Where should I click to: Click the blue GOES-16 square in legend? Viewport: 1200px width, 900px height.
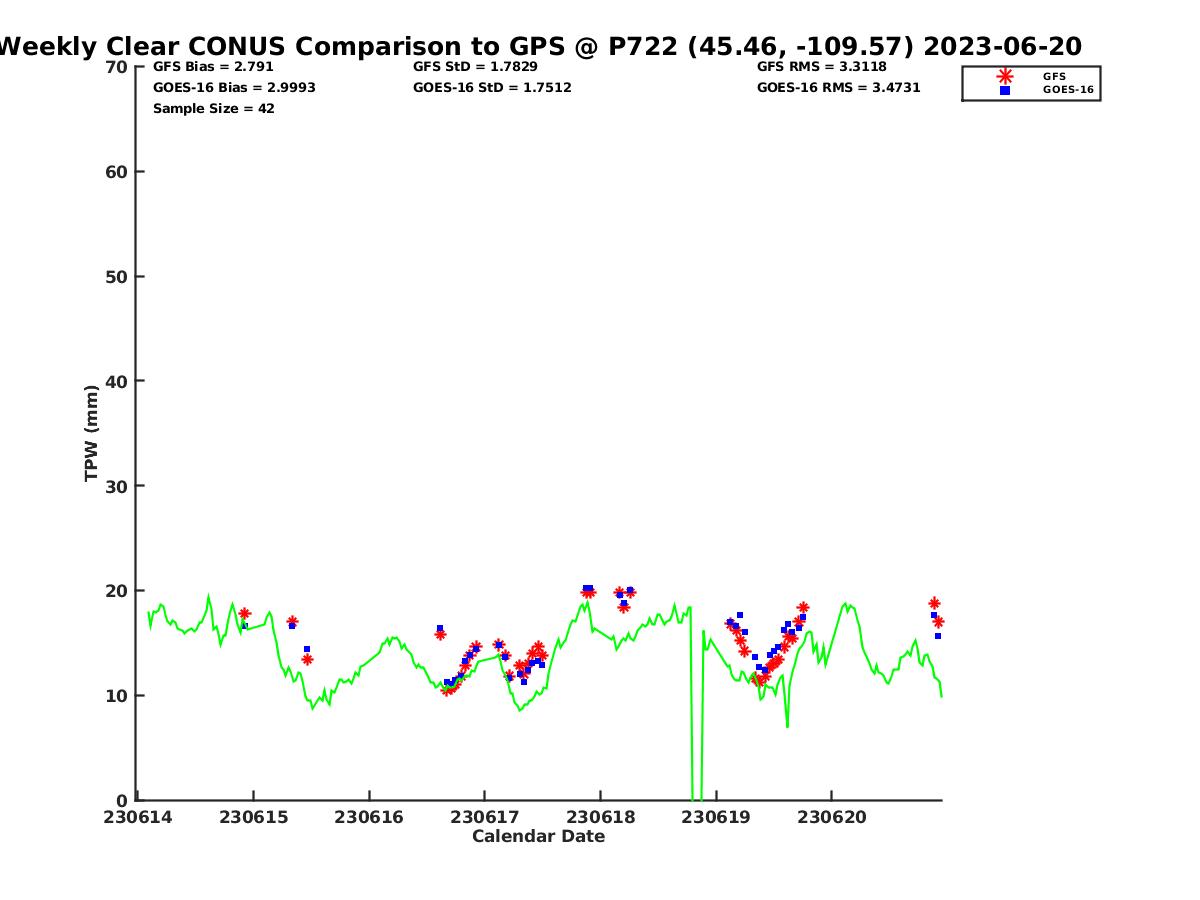pos(1005,90)
